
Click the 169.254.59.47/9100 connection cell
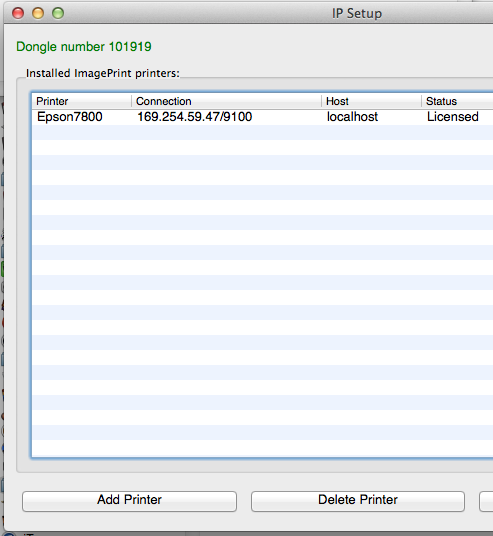click(195, 117)
